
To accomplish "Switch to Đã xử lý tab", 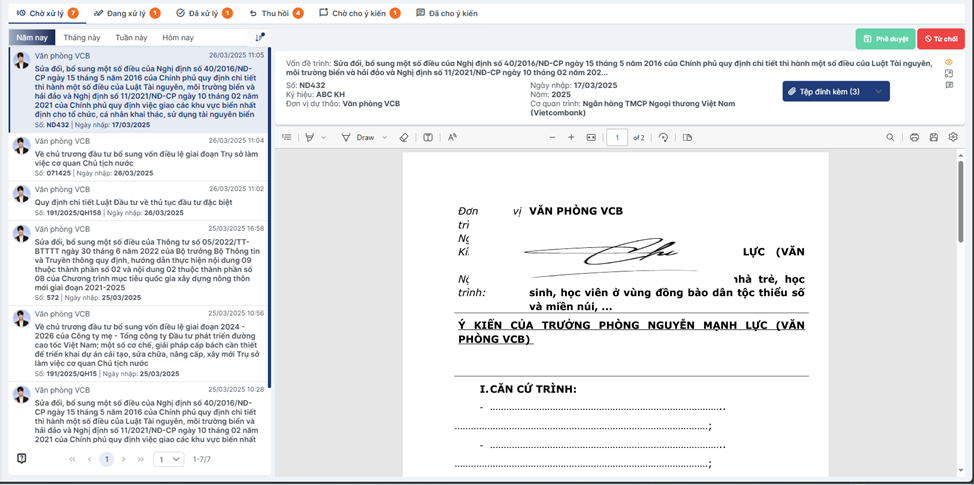I will [x=204, y=13].
